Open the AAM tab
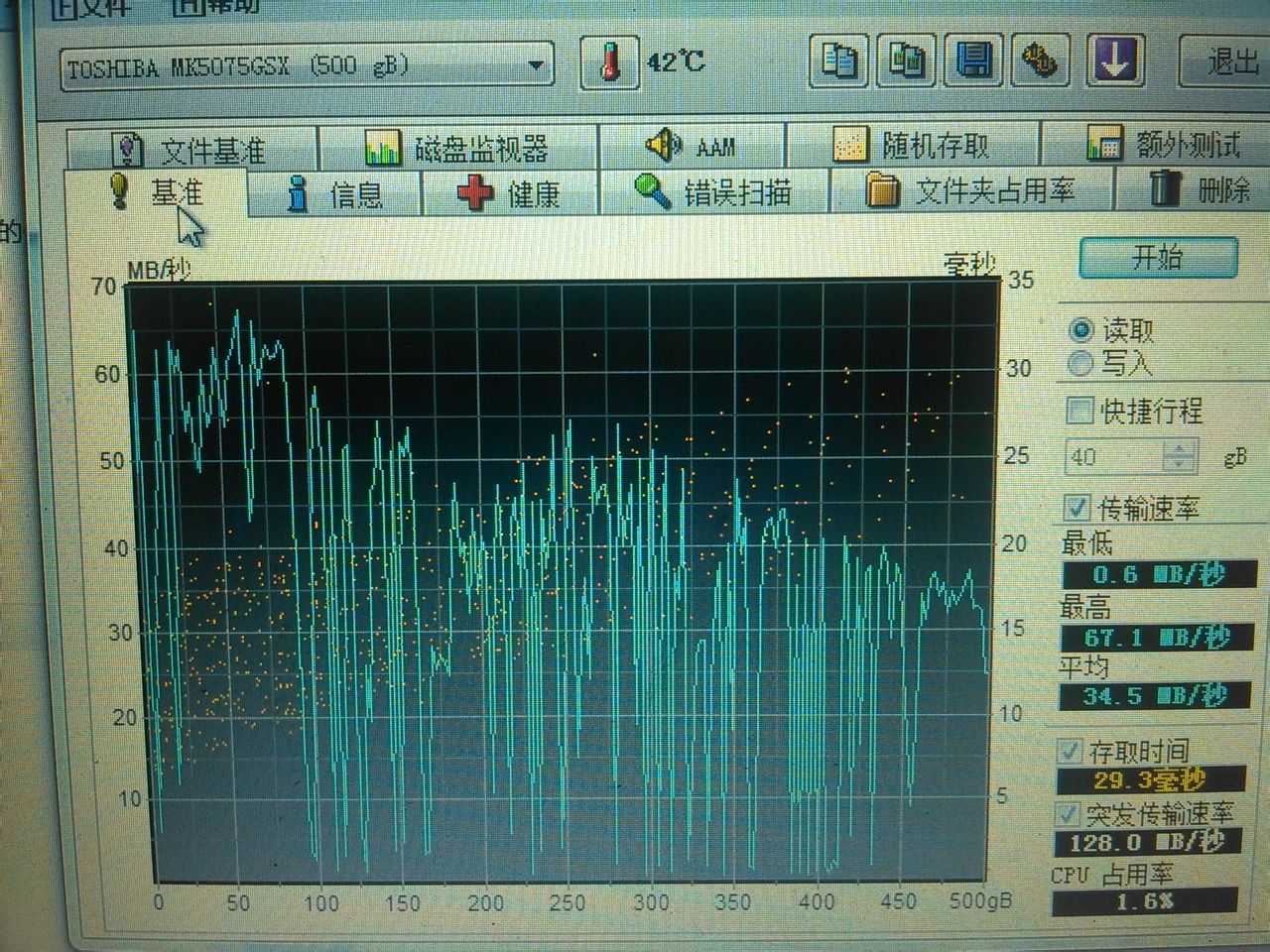 click(x=691, y=147)
